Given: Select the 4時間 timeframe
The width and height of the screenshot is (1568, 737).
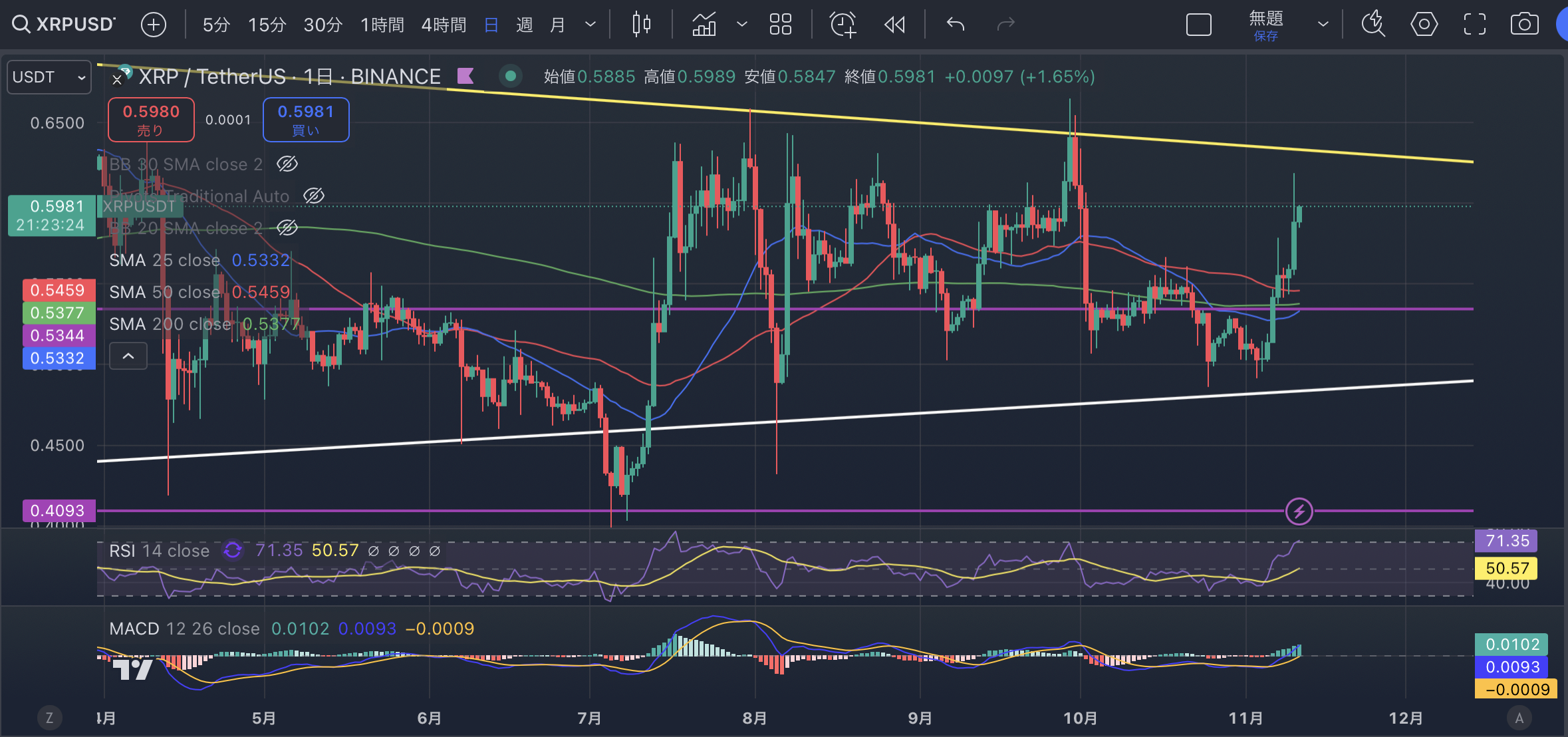Looking at the screenshot, I should pyautogui.click(x=444, y=25).
